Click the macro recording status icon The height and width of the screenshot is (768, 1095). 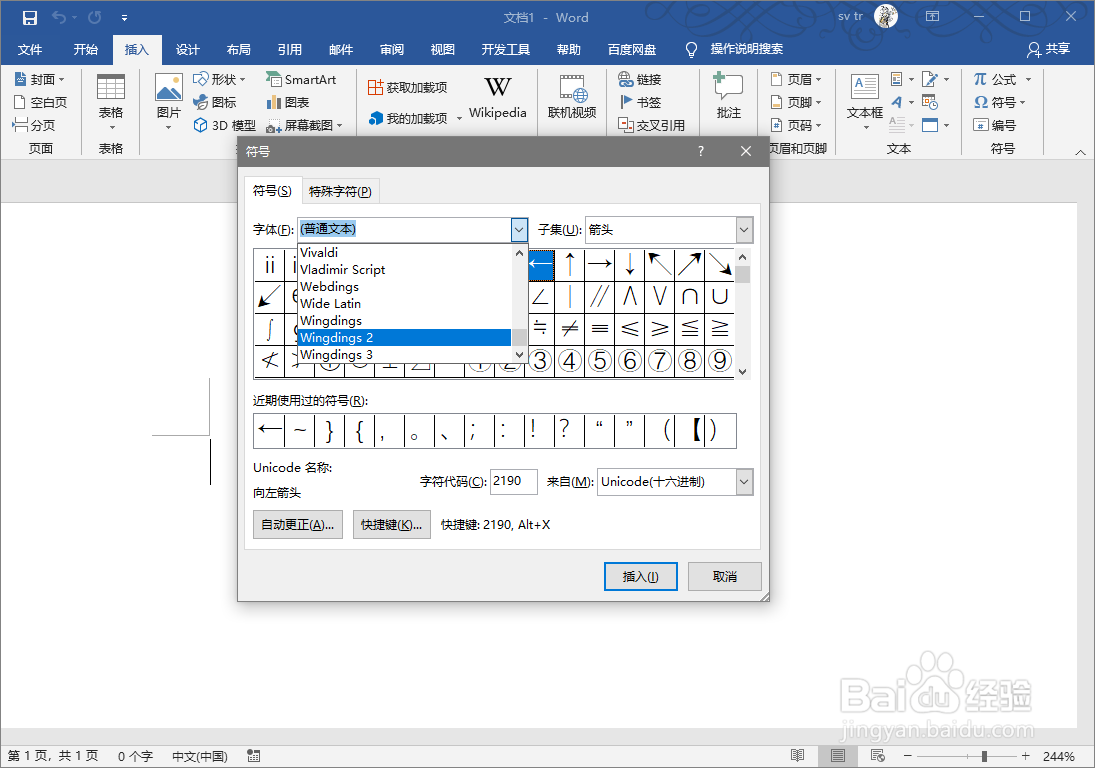(x=253, y=756)
